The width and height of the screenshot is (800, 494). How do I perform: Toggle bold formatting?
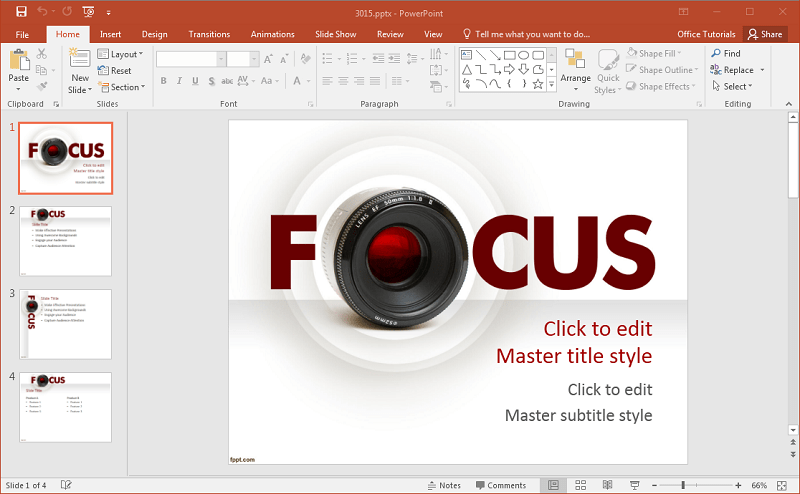pos(163,81)
